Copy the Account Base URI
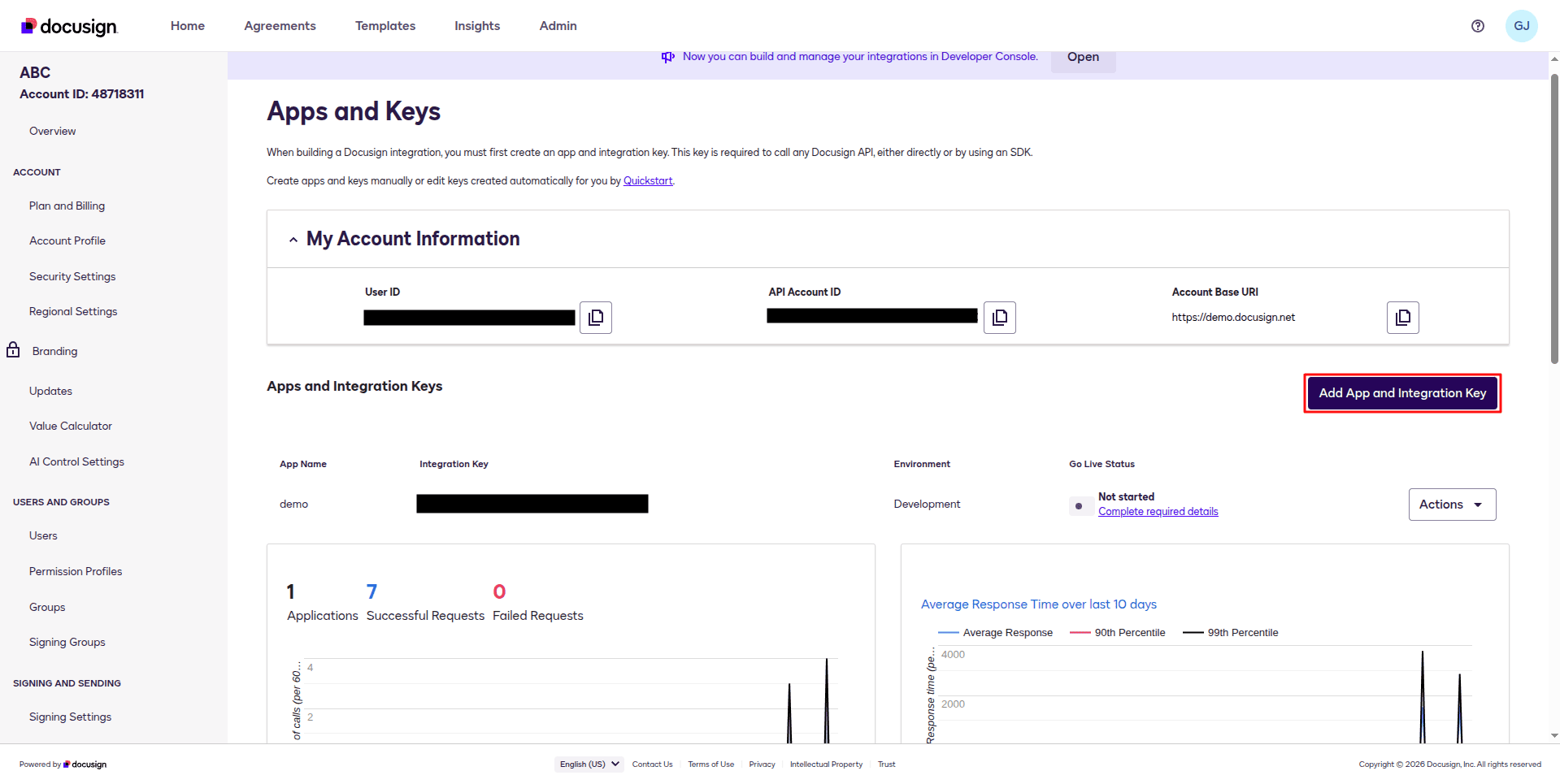 (x=1403, y=318)
